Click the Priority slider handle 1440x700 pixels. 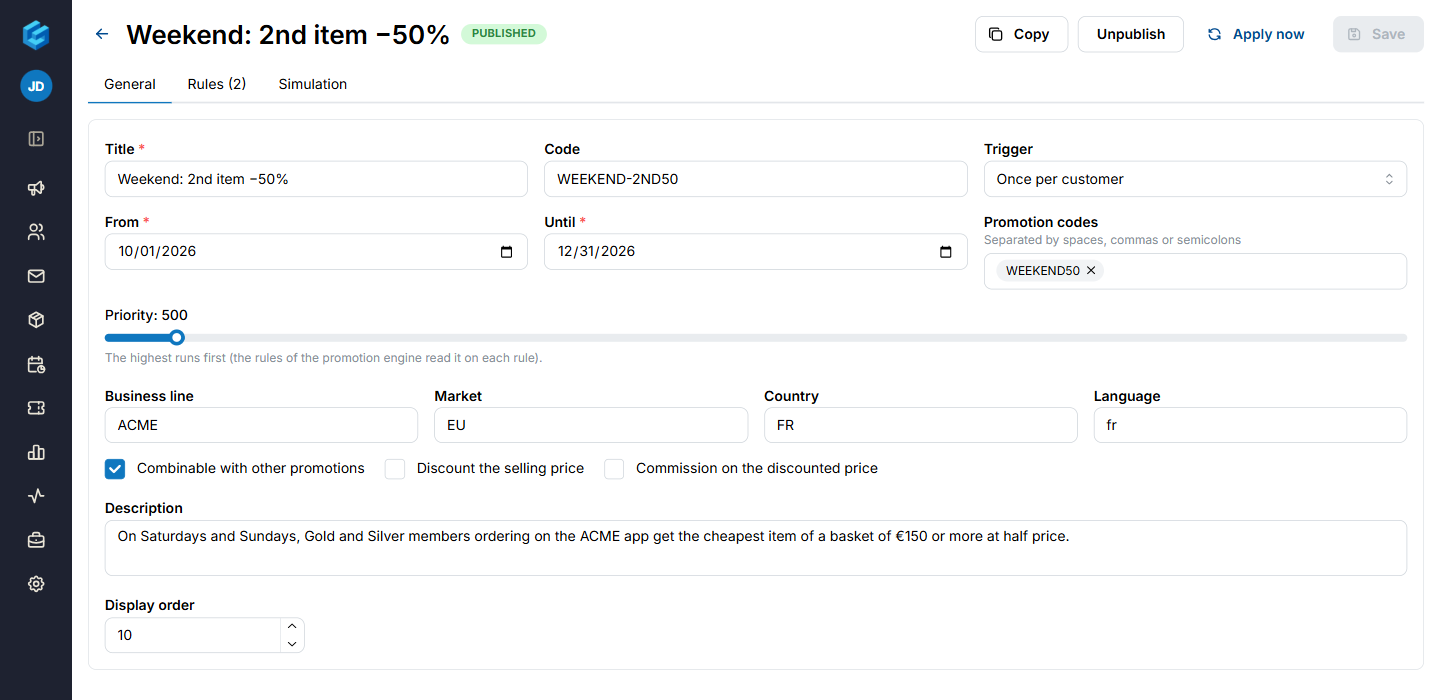coord(177,338)
